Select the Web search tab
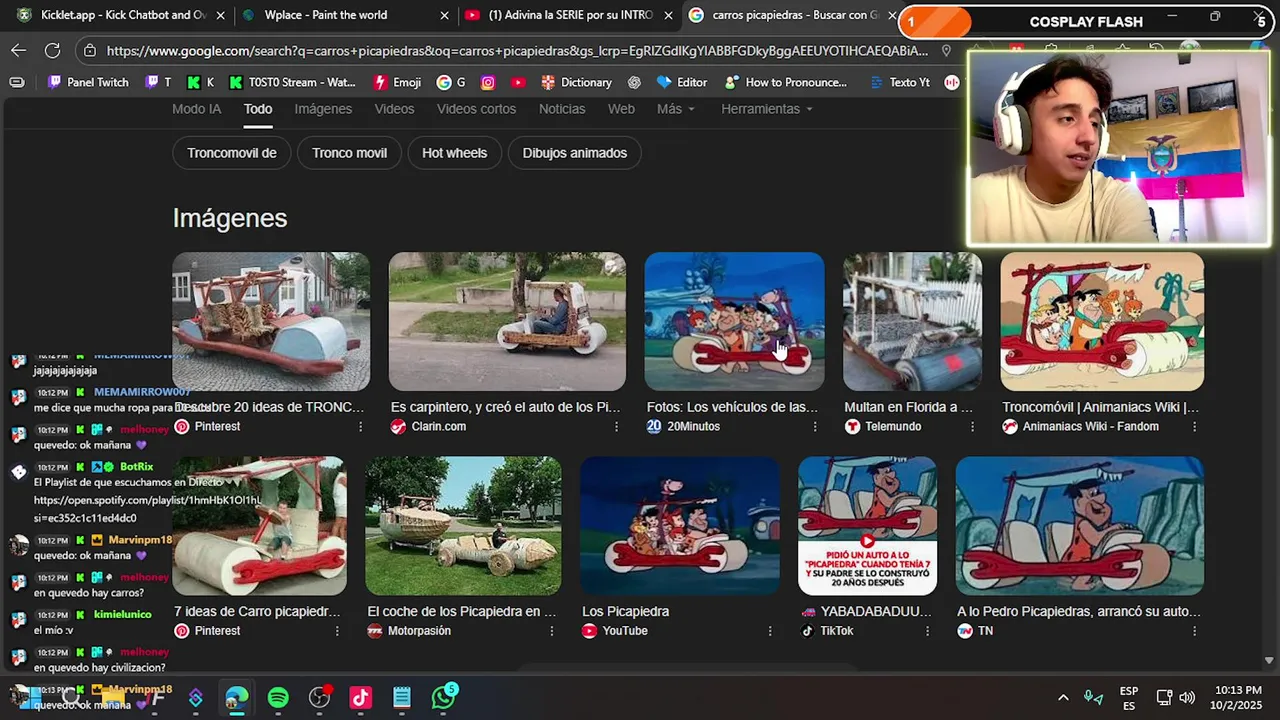 point(621,109)
